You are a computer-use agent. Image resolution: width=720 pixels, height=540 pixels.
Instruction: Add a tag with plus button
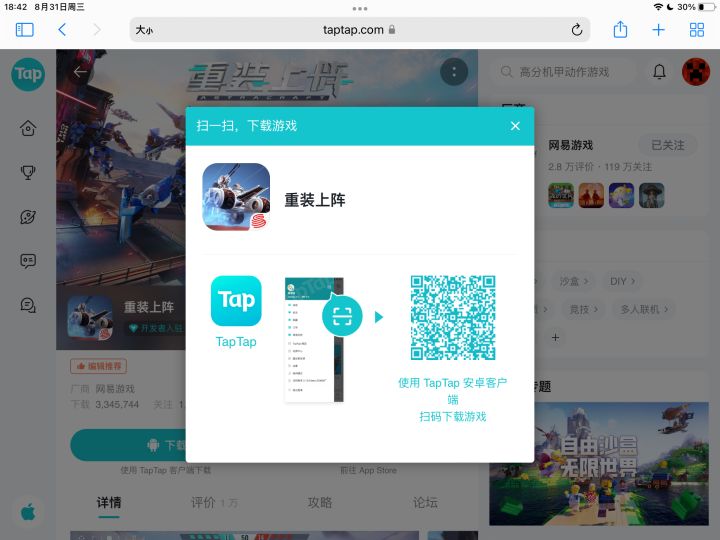point(555,338)
